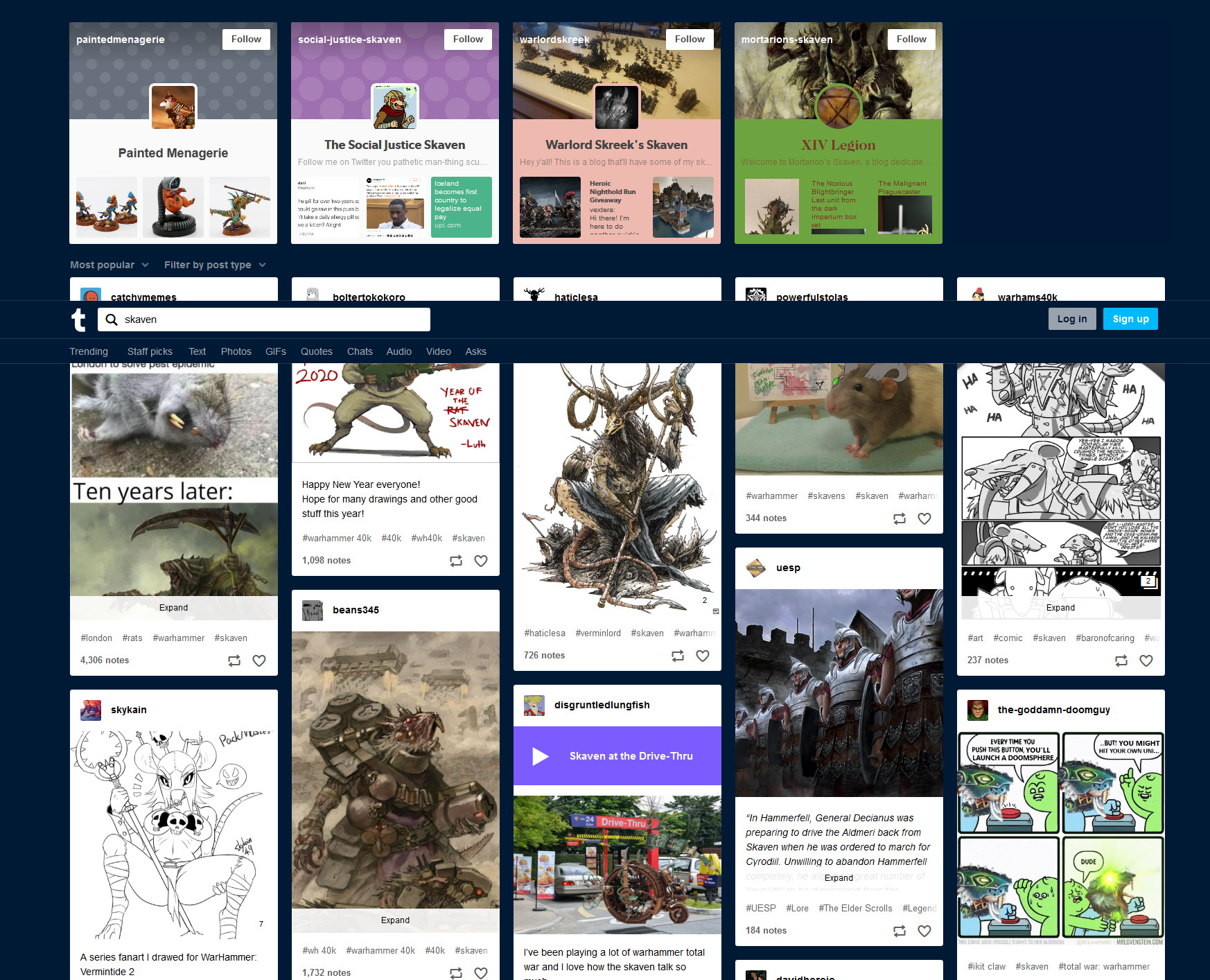Select the Video tab
This screenshot has width=1210, height=980.
(439, 351)
